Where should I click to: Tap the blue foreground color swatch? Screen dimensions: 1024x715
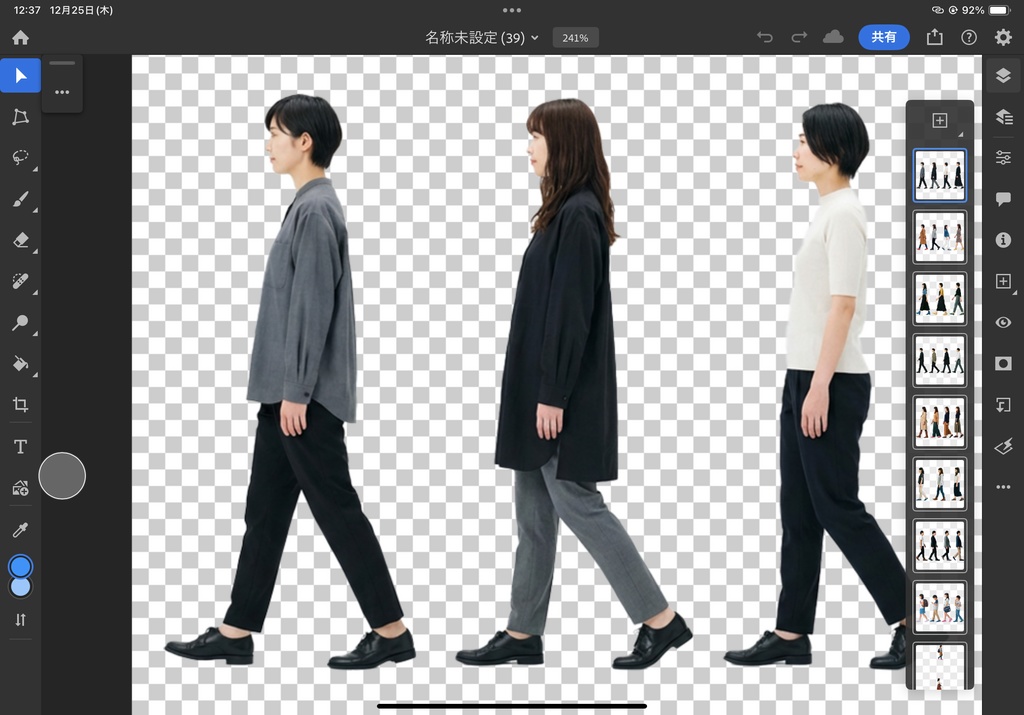point(20,565)
